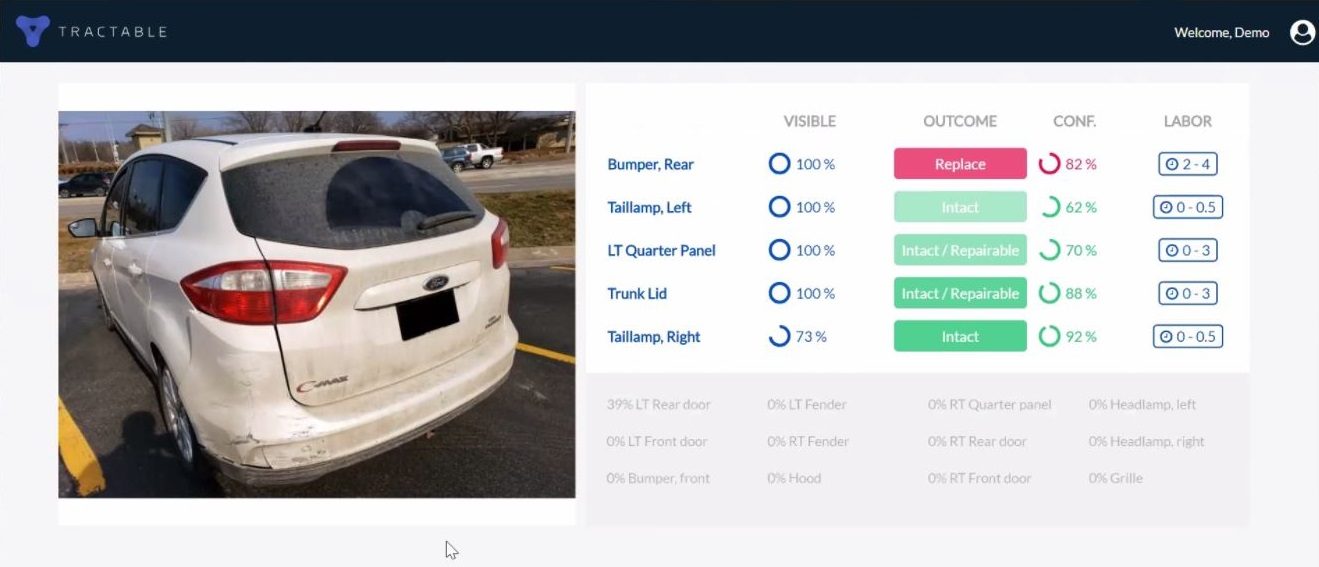1319x567 pixels.
Task: Open the Bumper, Rear part link
Action: pos(650,164)
